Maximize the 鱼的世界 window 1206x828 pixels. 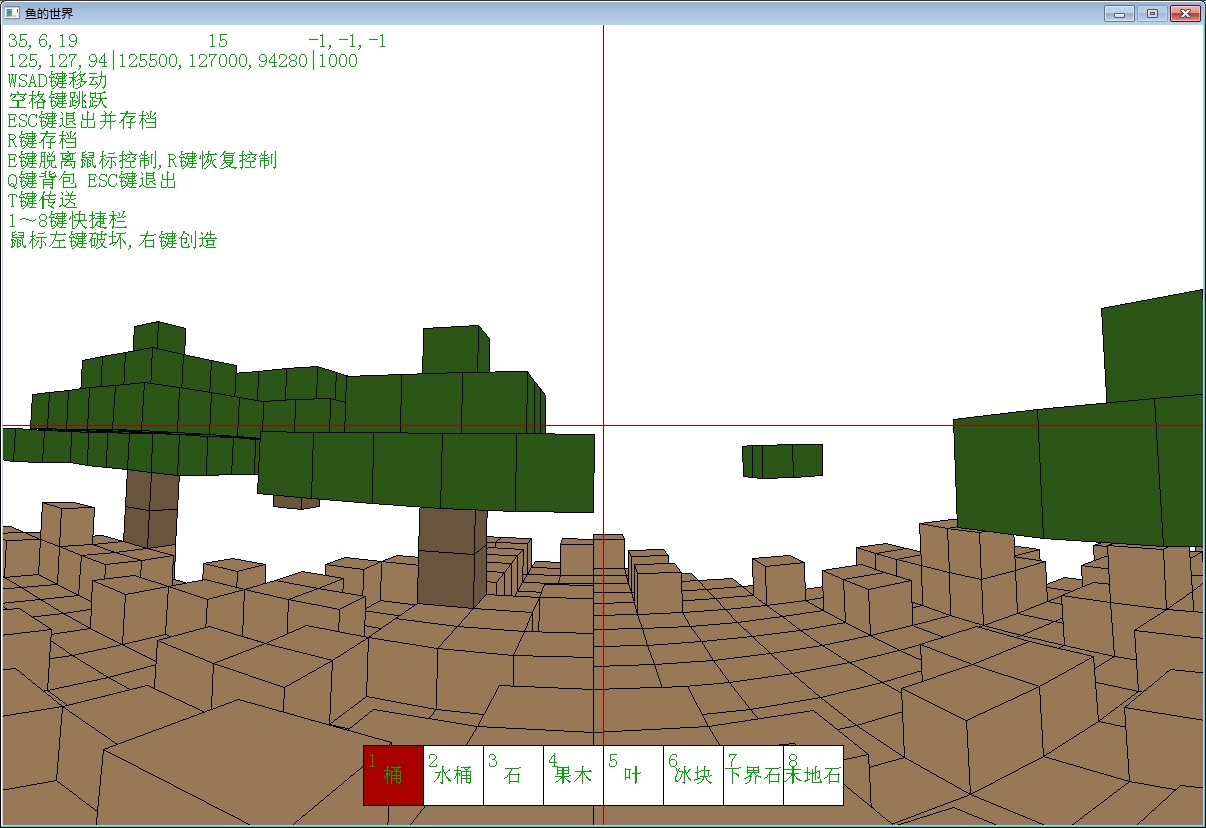point(1152,13)
